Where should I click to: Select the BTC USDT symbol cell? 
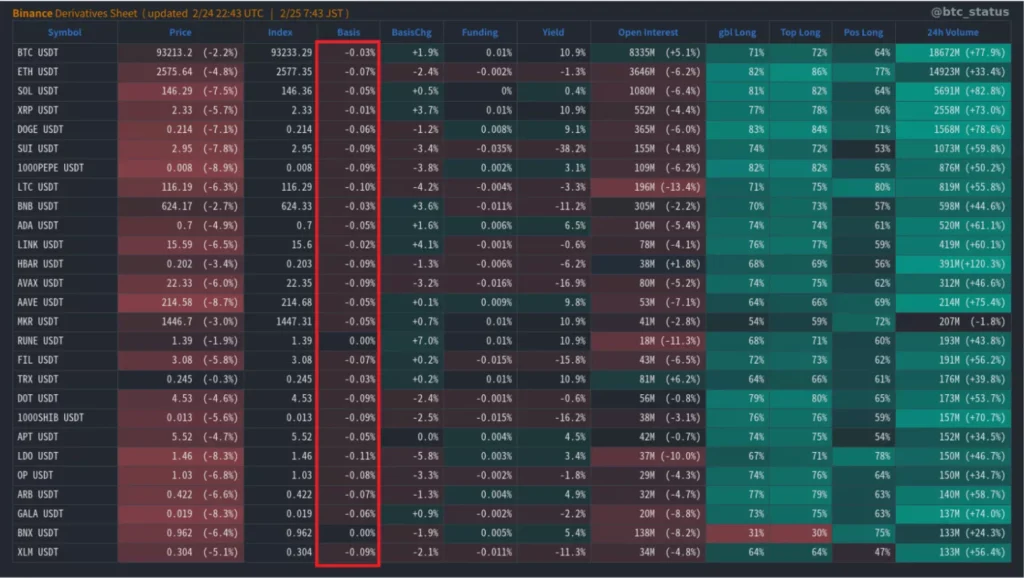[65, 52]
